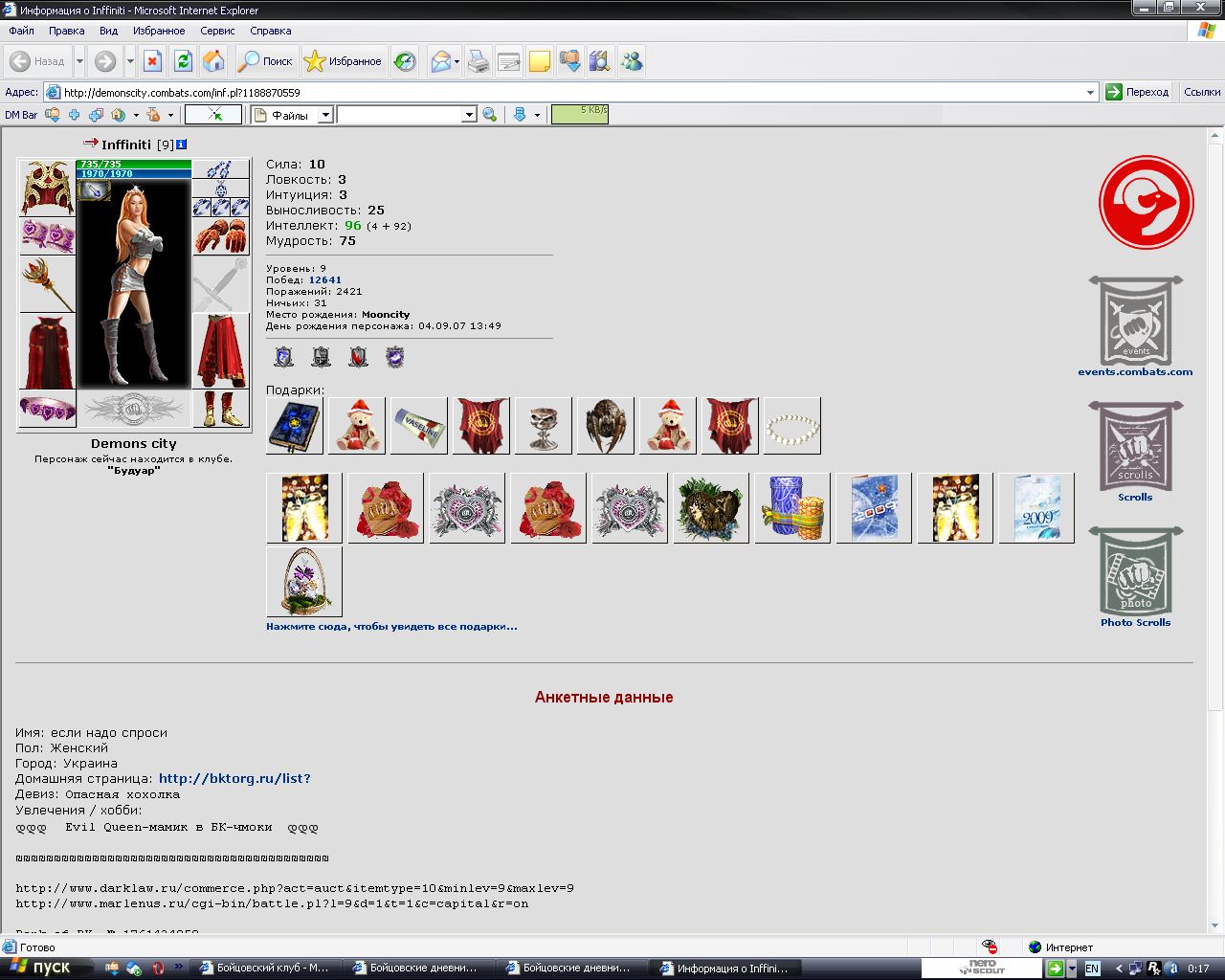1225x980 pixels.
Task: Click the DM Bar magnifier search icon
Action: (490, 115)
